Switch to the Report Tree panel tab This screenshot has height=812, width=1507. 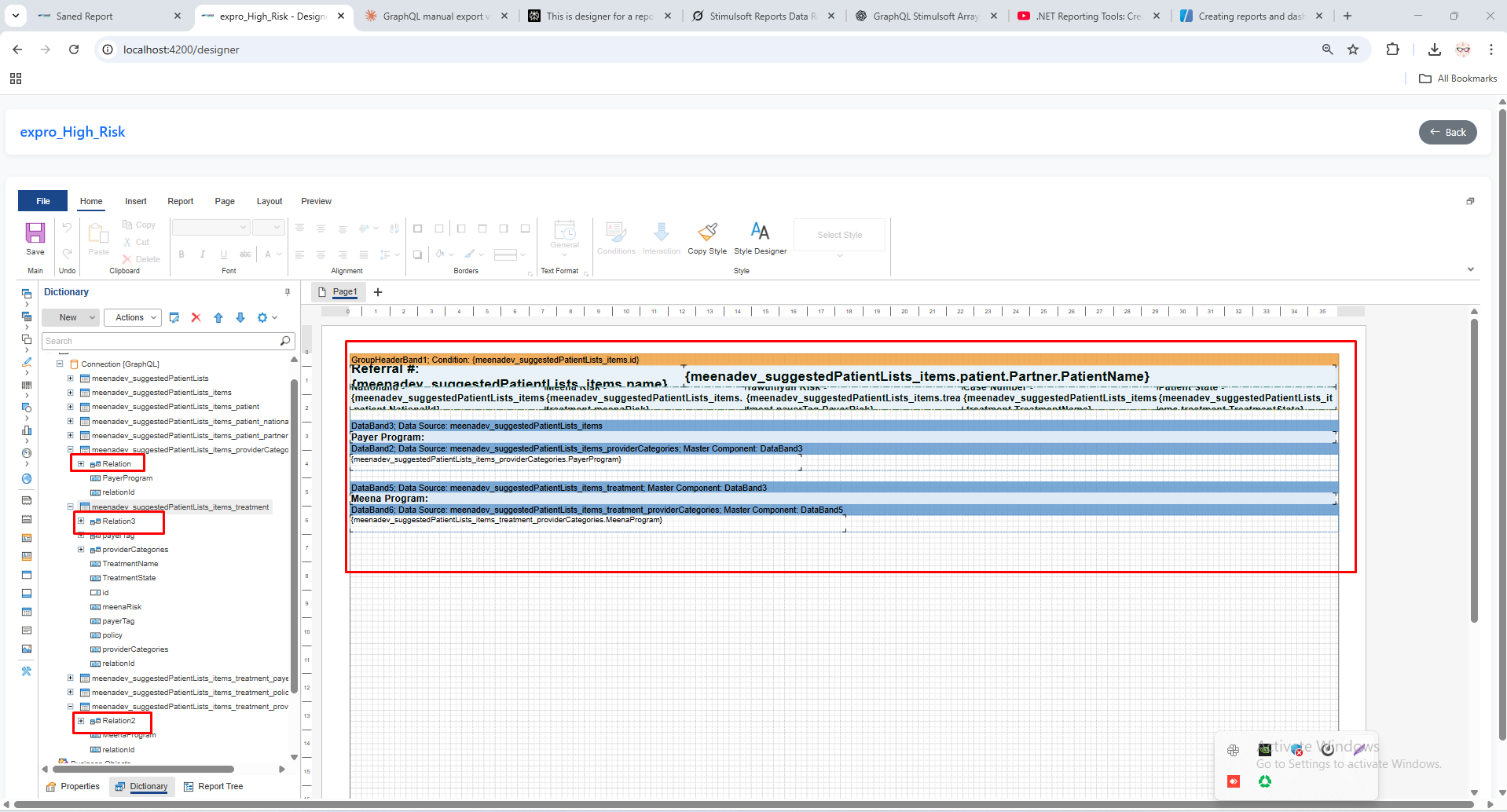tap(213, 787)
